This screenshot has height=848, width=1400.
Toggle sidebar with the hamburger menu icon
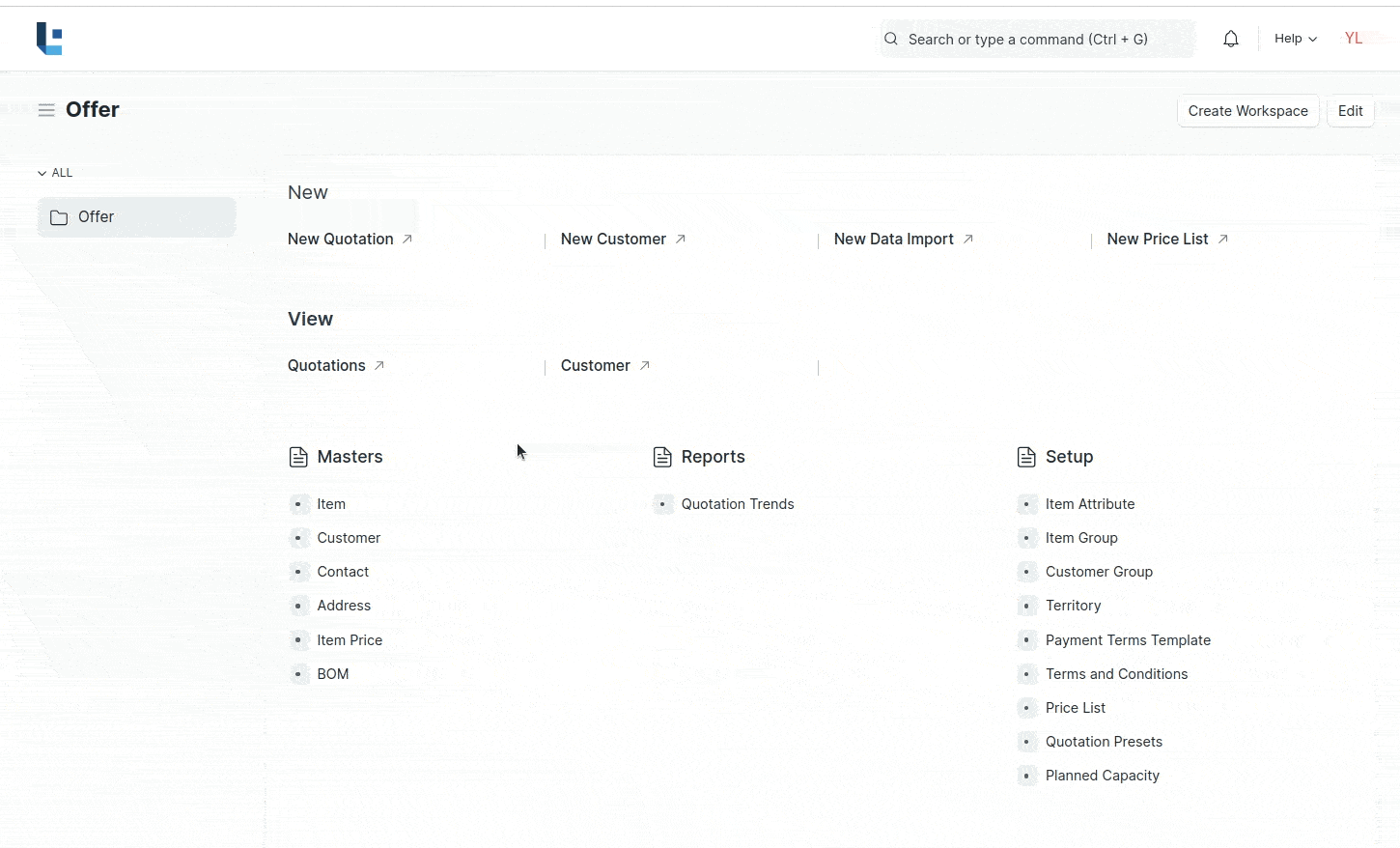[45, 110]
